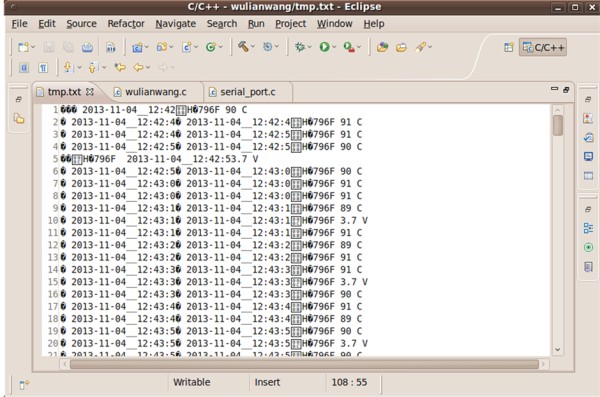Expand the Debug dropdown arrow
The height and width of the screenshot is (397, 600).
click(x=310, y=47)
